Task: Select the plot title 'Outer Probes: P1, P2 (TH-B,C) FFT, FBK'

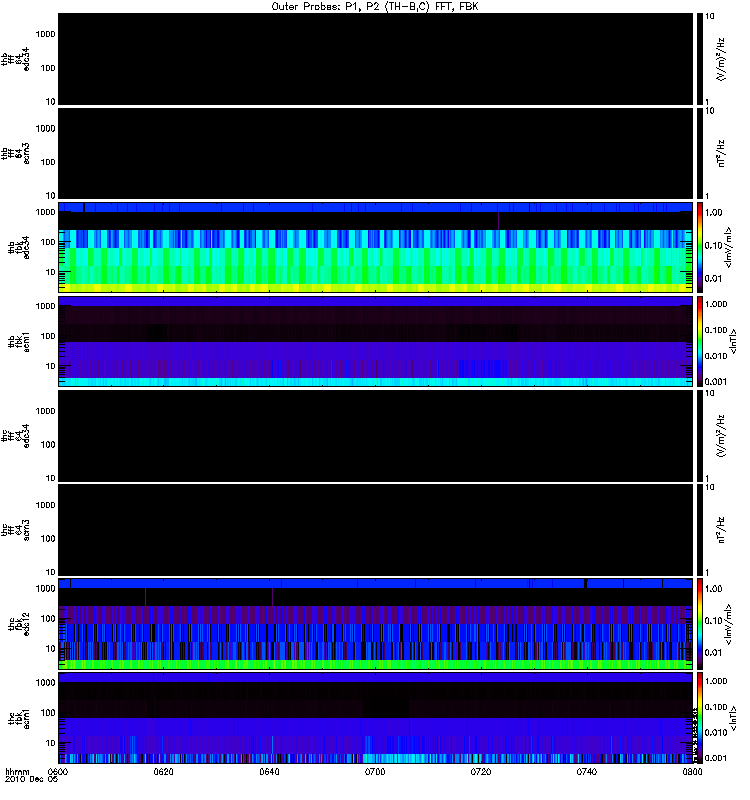Action: tap(375, 7)
